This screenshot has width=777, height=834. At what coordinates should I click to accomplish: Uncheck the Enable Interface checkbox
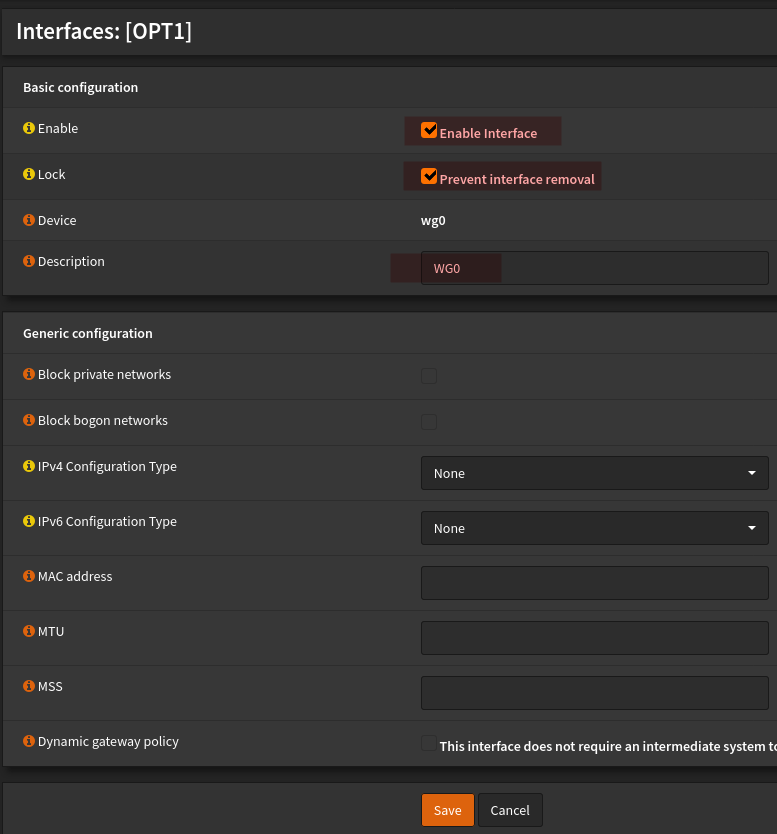pyautogui.click(x=429, y=130)
